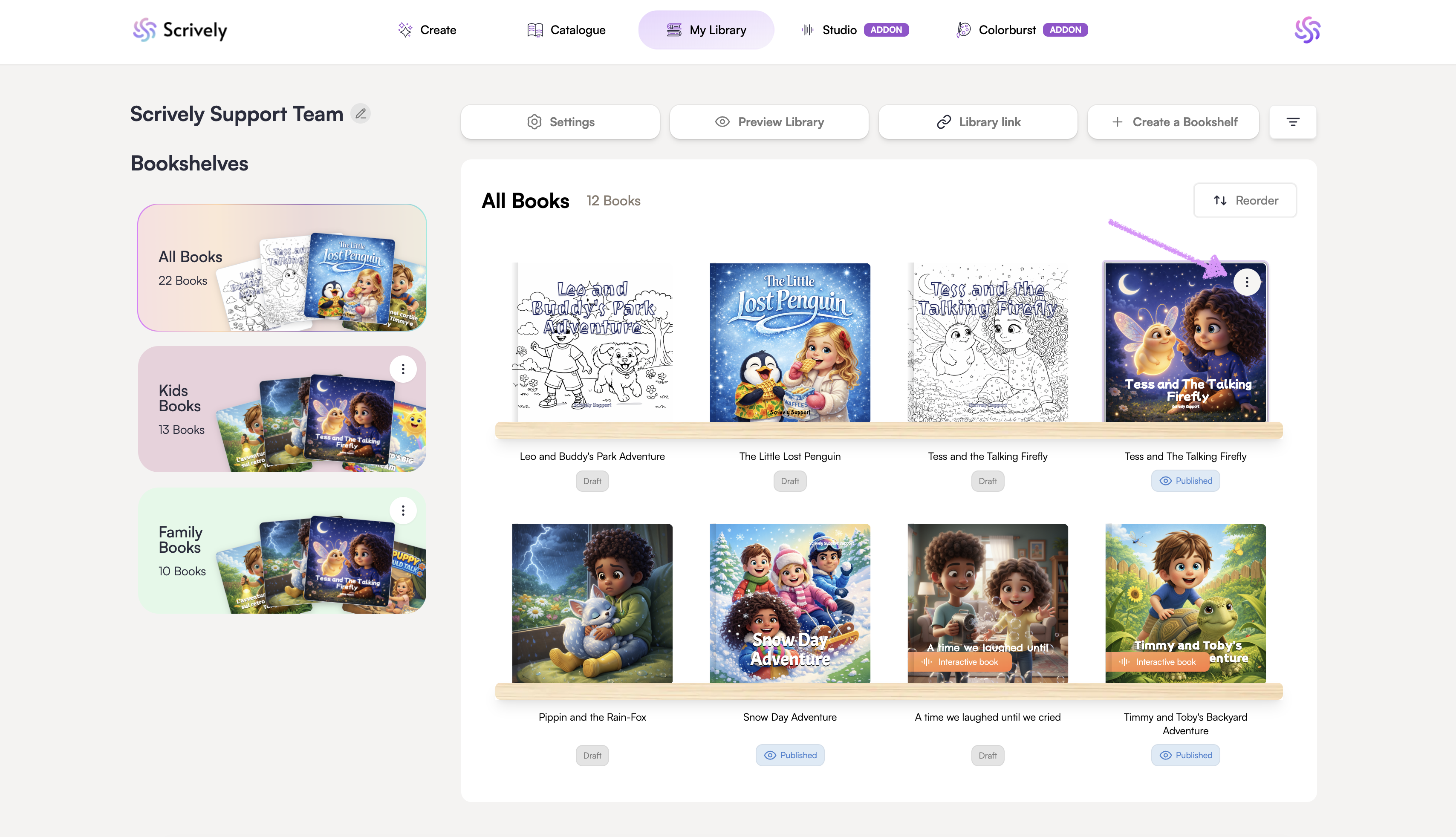1456x837 pixels.
Task: Select the All Books bookshelf card
Action: point(282,268)
